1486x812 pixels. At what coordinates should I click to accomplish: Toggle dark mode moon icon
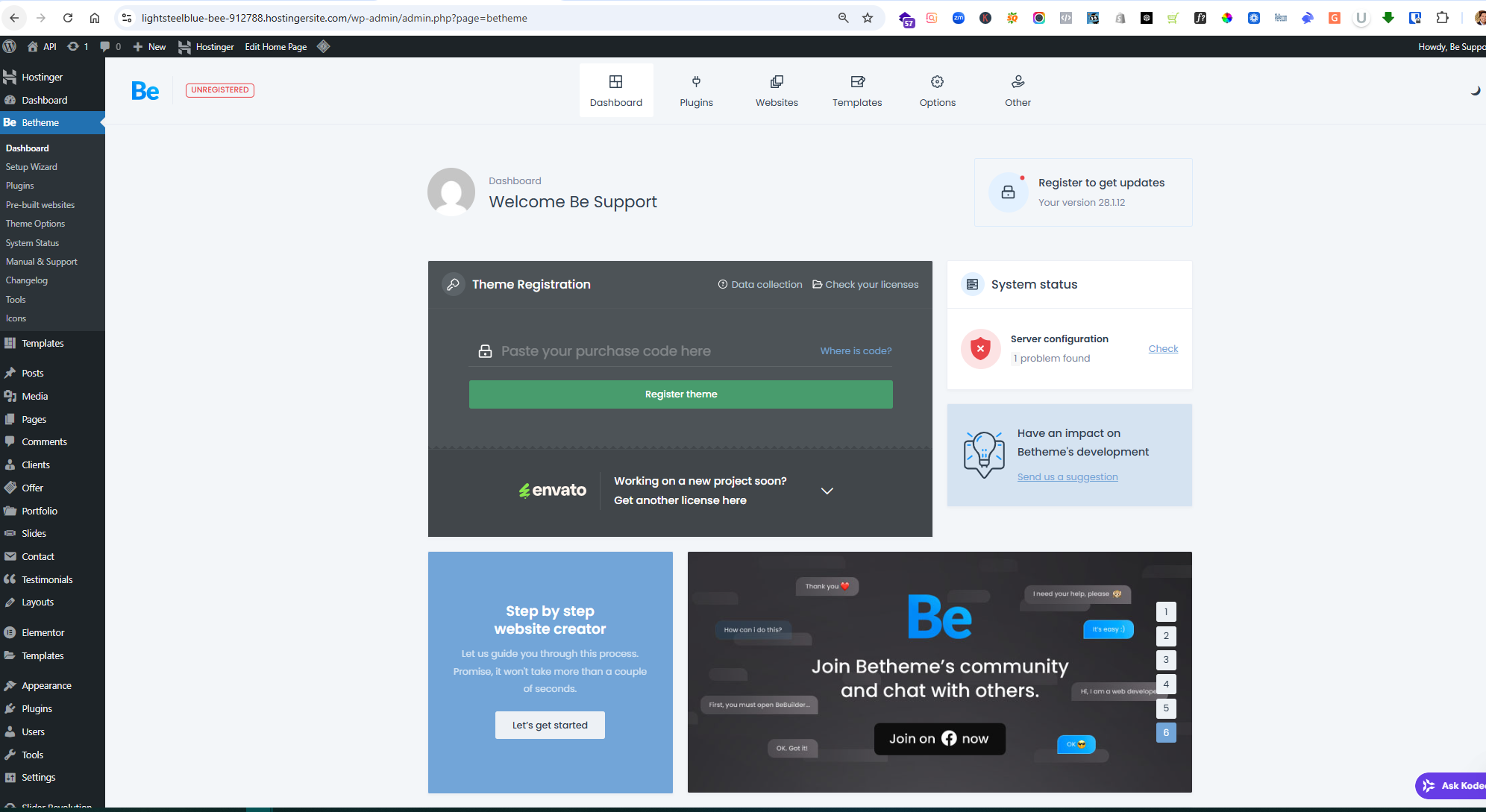1475,90
